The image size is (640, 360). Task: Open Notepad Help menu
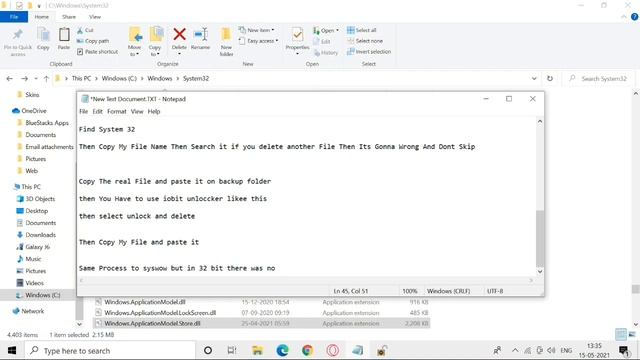tap(154, 111)
